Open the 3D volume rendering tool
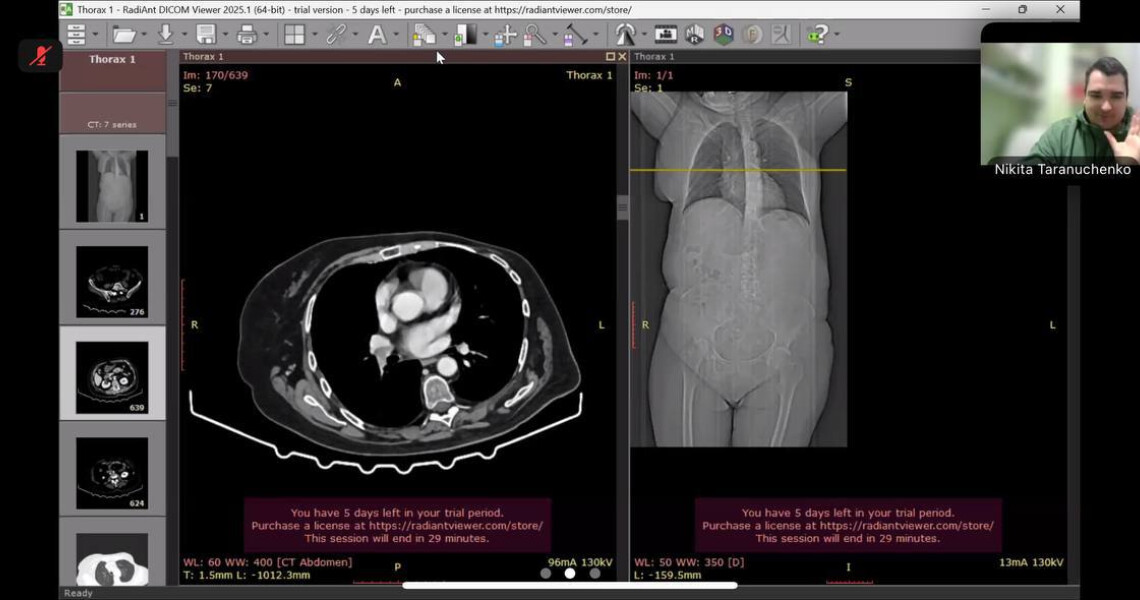Image resolution: width=1140 pixels, height=600 pixels. point(723,35)
